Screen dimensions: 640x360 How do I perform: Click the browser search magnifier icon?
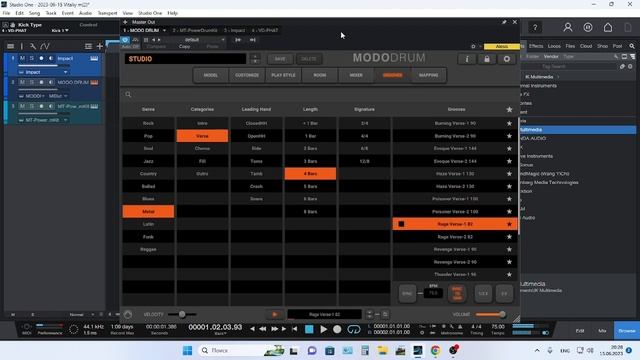click(x=632, y=46)
